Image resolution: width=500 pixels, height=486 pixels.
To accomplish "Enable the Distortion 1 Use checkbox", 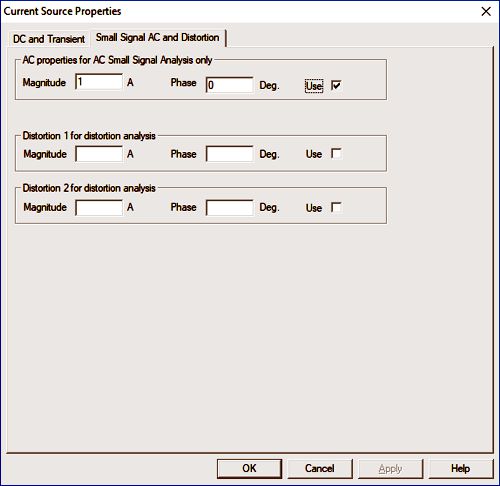I will 336,153.
